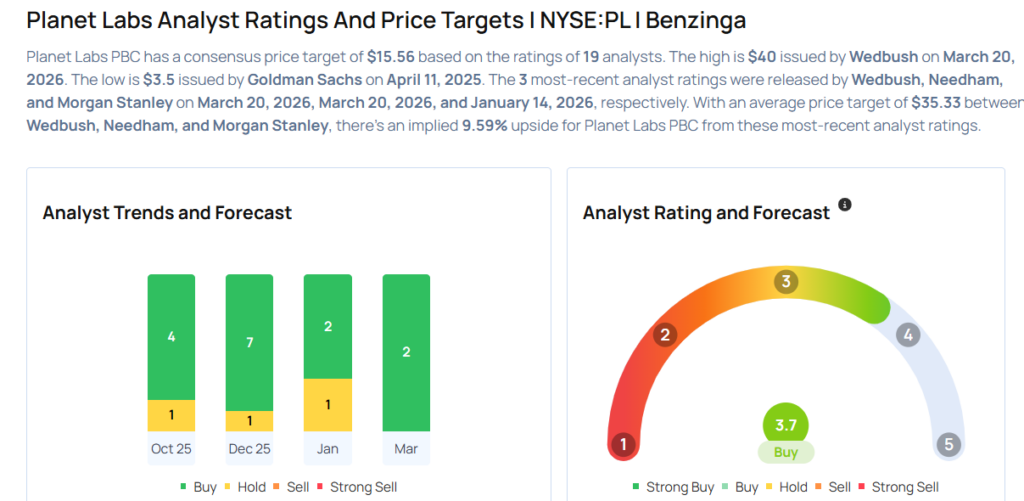Select the Mar axis label
Viewport: 1024px width, 501px height.
click(406, 449)
